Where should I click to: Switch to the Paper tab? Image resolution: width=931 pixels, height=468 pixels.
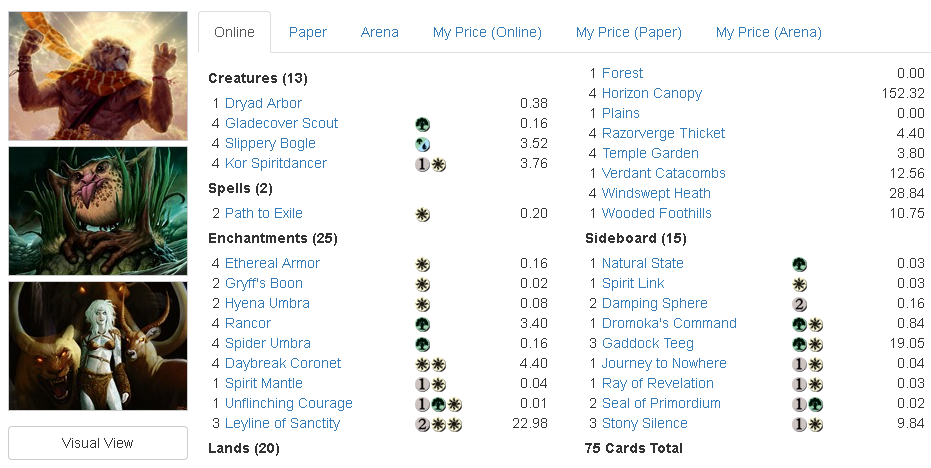click(308, 32)
